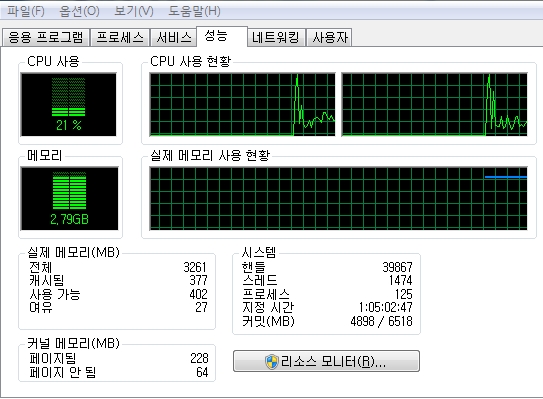Click the CPU 사용 21 % gauge
The image size is (543, 399).
pyautogui.click(x=69, y=105)
